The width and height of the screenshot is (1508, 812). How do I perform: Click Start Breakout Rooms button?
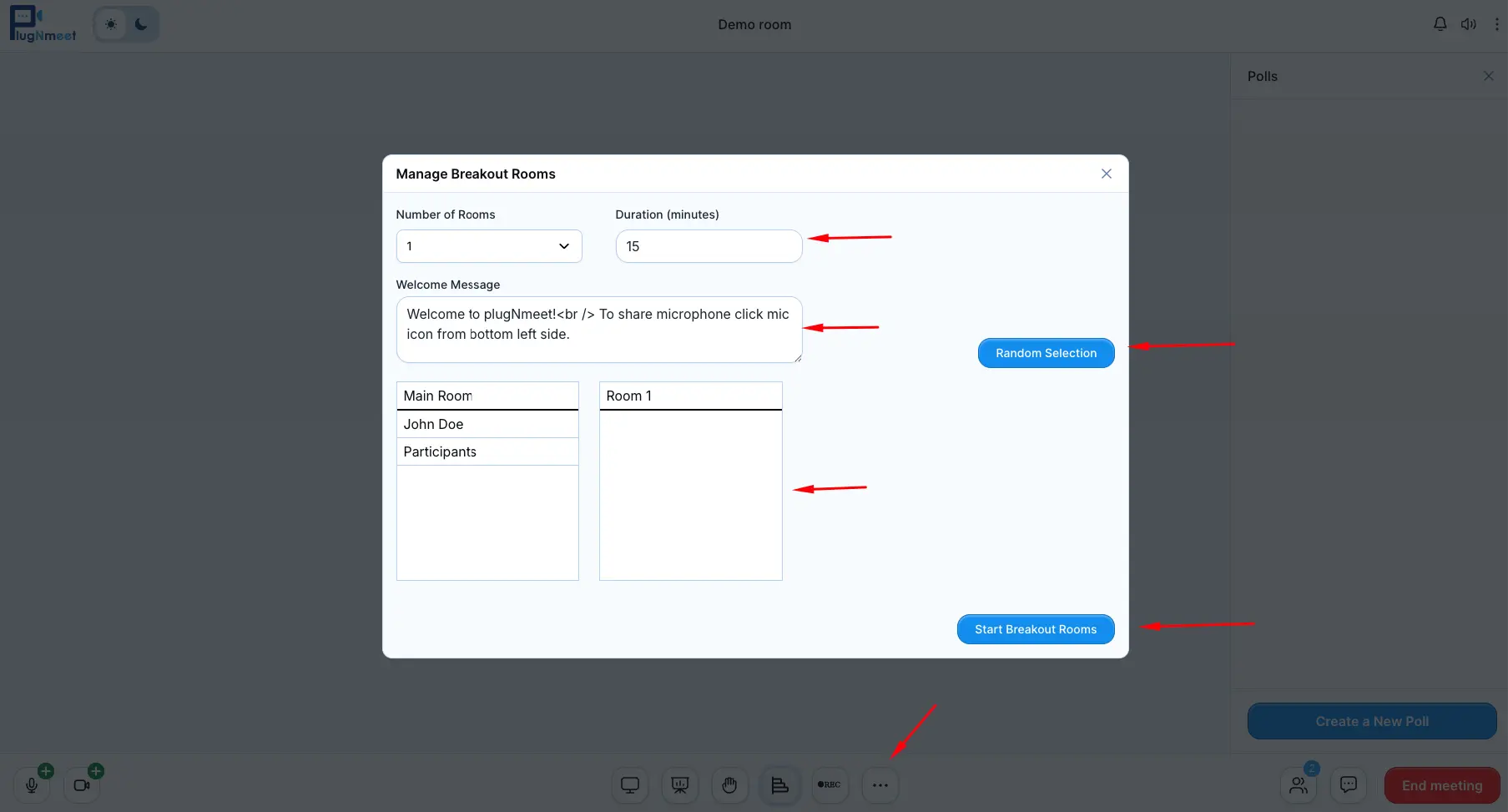(1035, 629)
